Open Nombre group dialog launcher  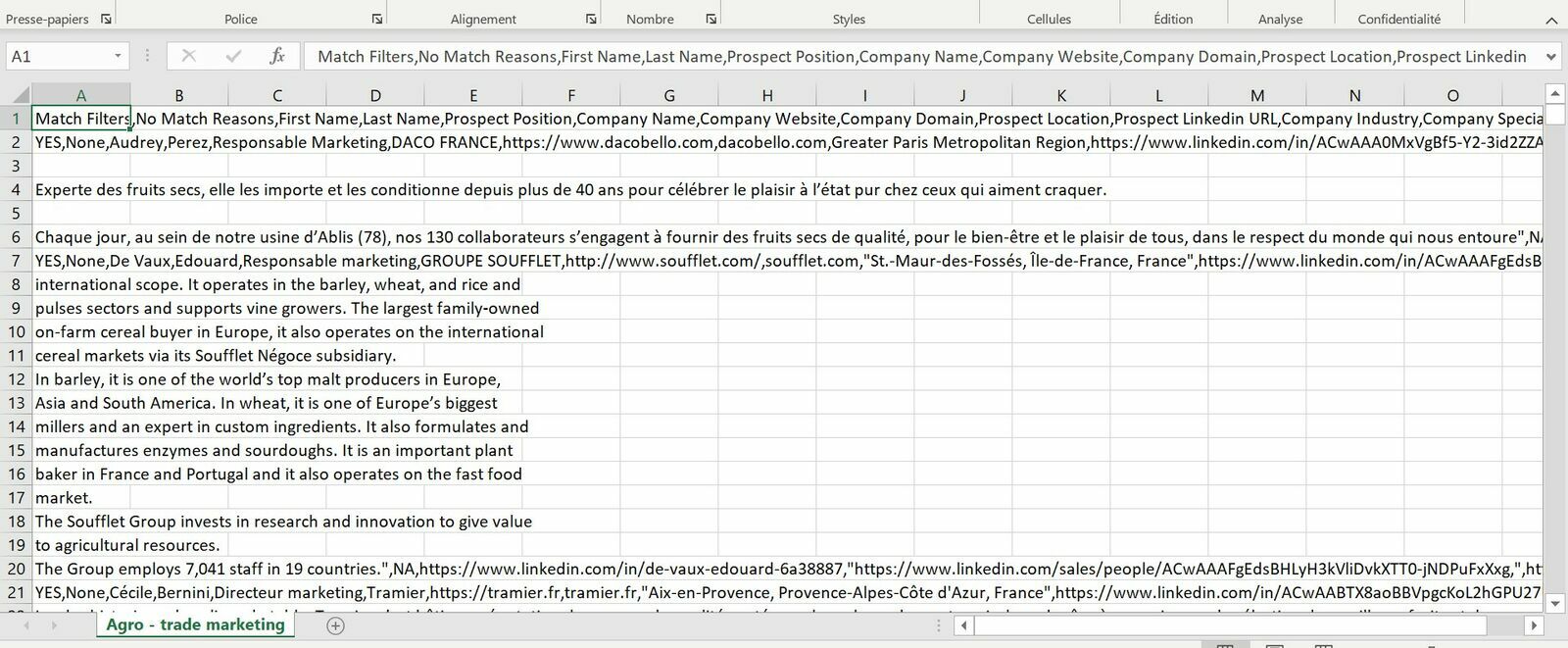711,19
